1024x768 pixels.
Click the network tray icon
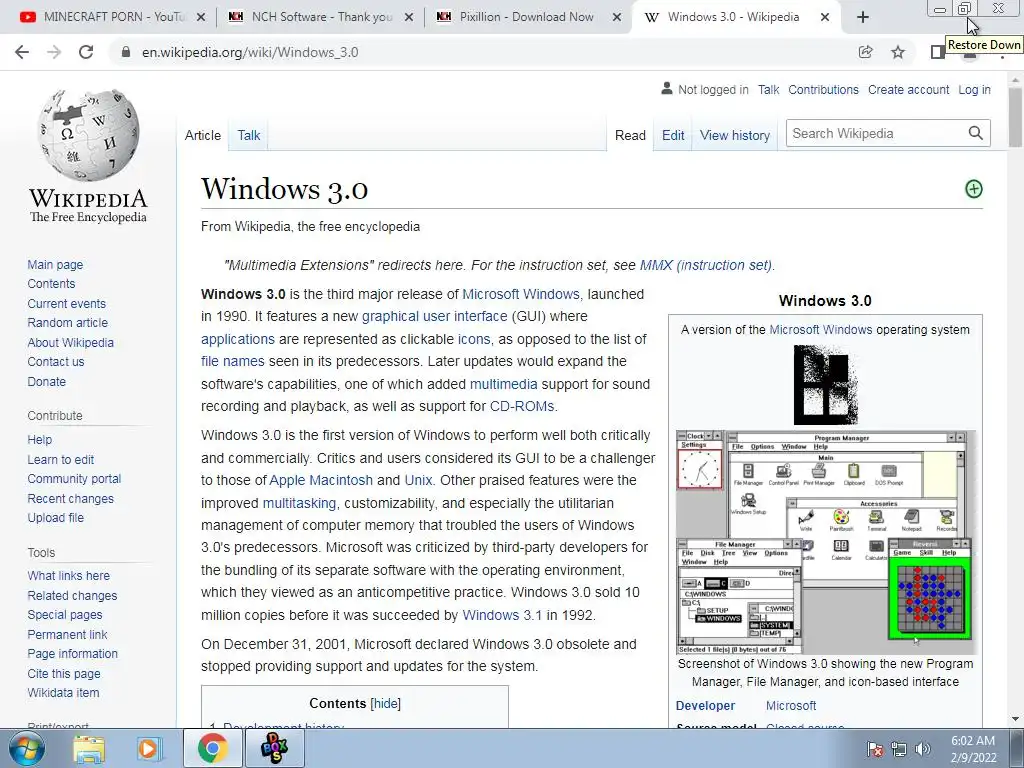[x=899, y=749]
